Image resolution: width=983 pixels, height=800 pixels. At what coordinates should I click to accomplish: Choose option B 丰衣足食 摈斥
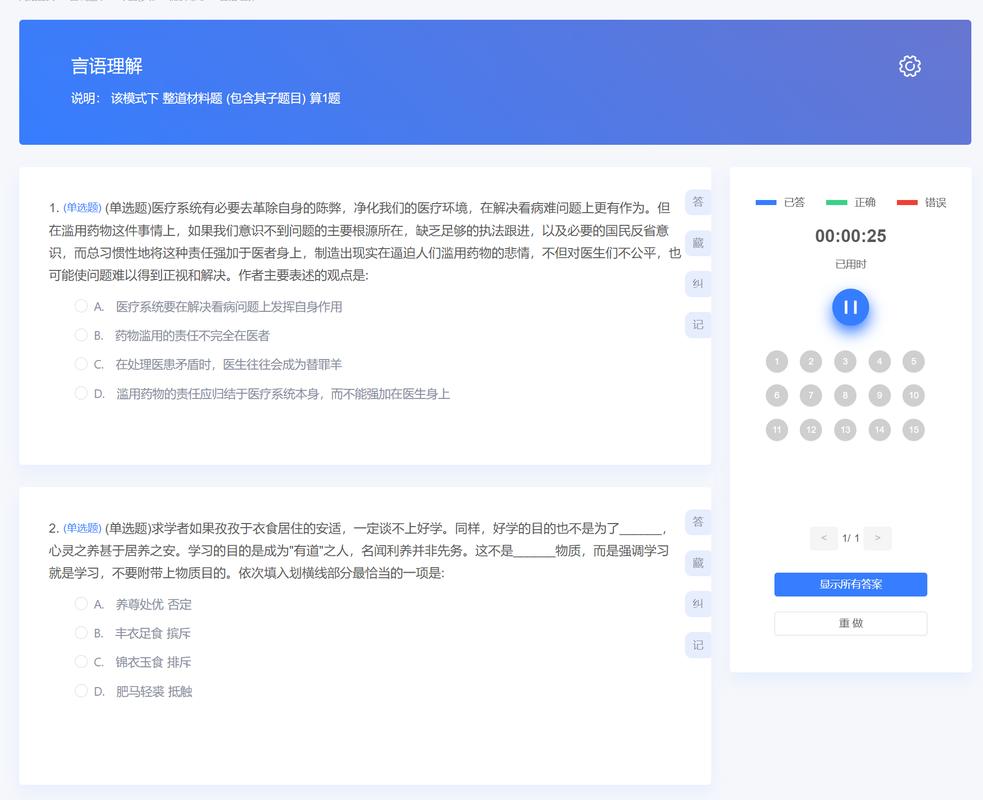pos(81,633)
